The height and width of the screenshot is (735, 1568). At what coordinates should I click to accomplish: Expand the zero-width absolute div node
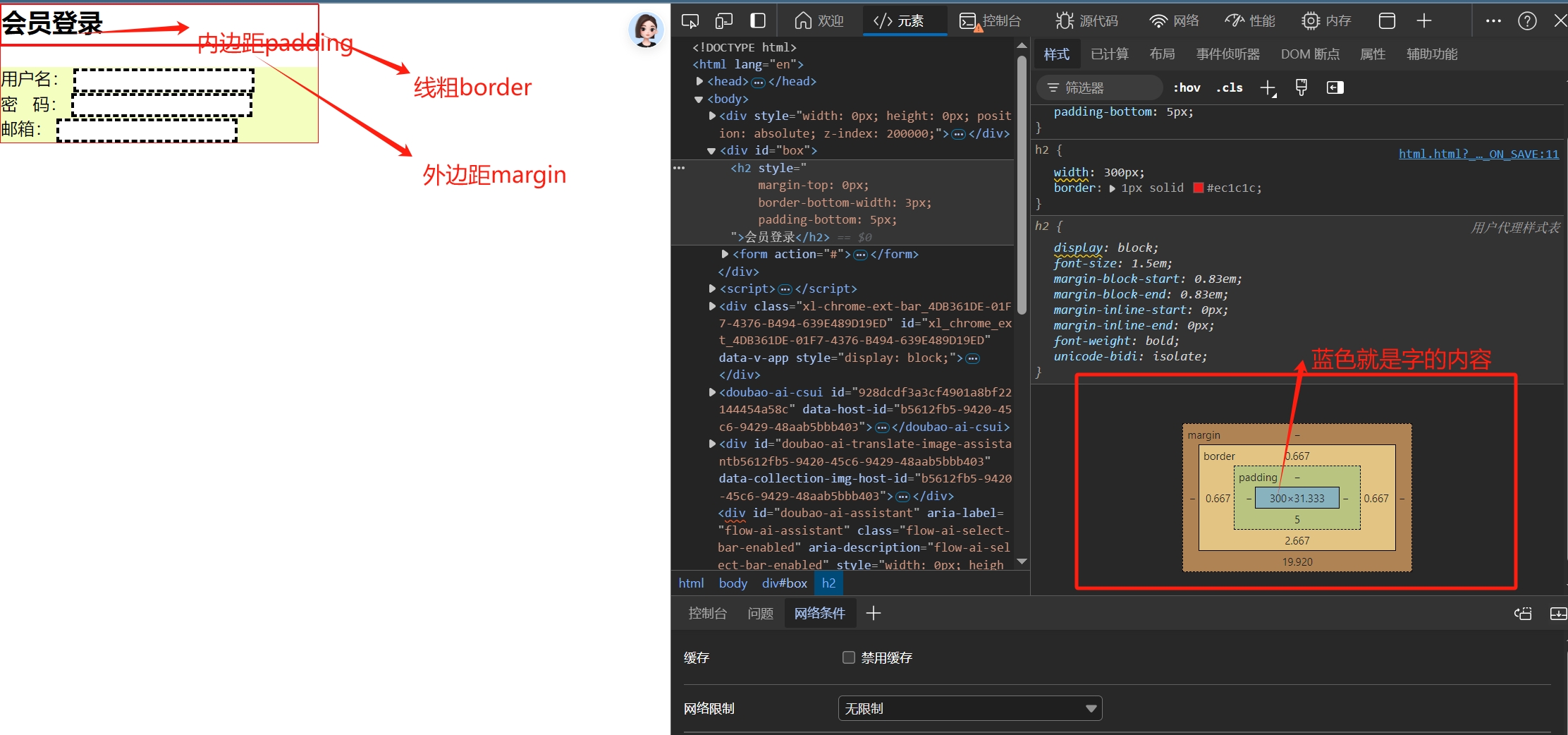pyautogui.click(x=712, y=116)
